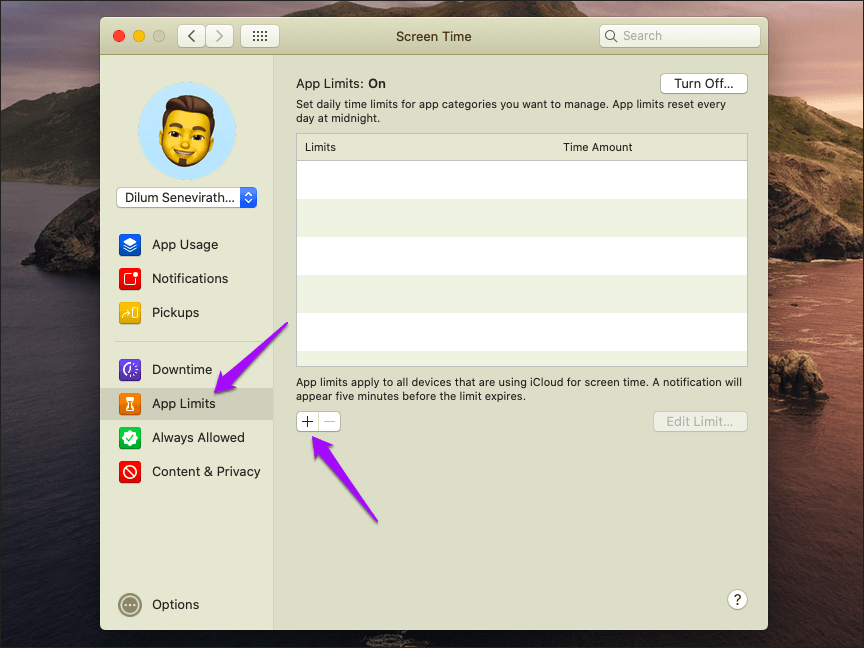The image size is (864, 648).
Task: Open the Notifications section icon
Action: [130, 279]
